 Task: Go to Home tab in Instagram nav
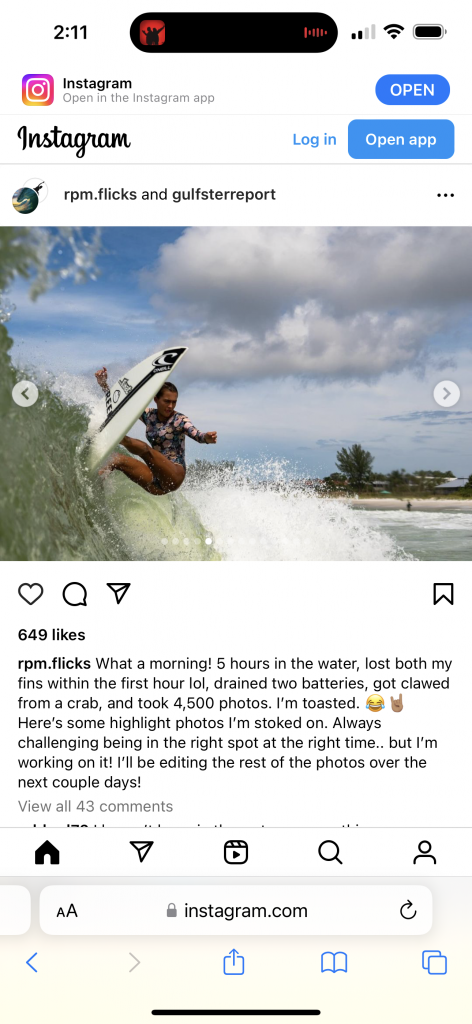pyautogui.click(x=47, y=852)
